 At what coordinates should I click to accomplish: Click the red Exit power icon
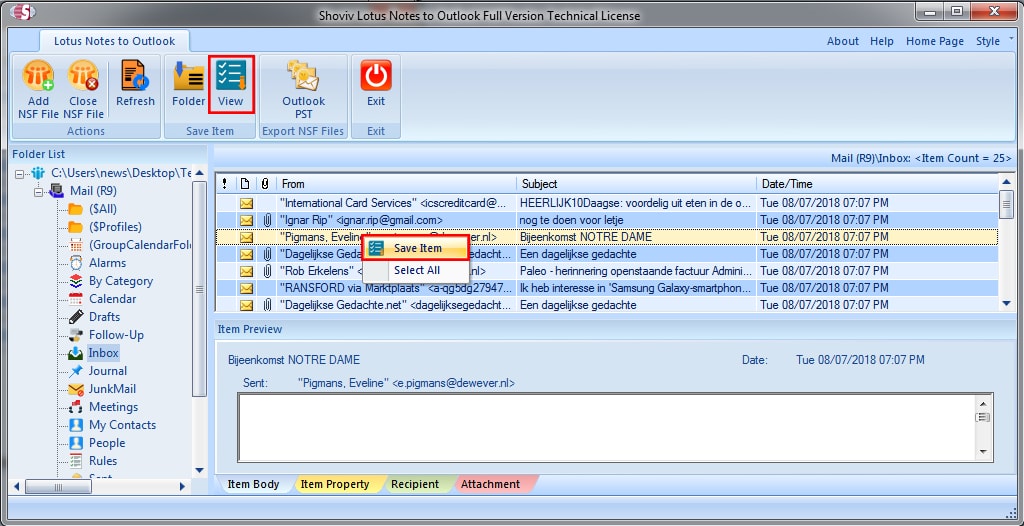coord(376,76)
